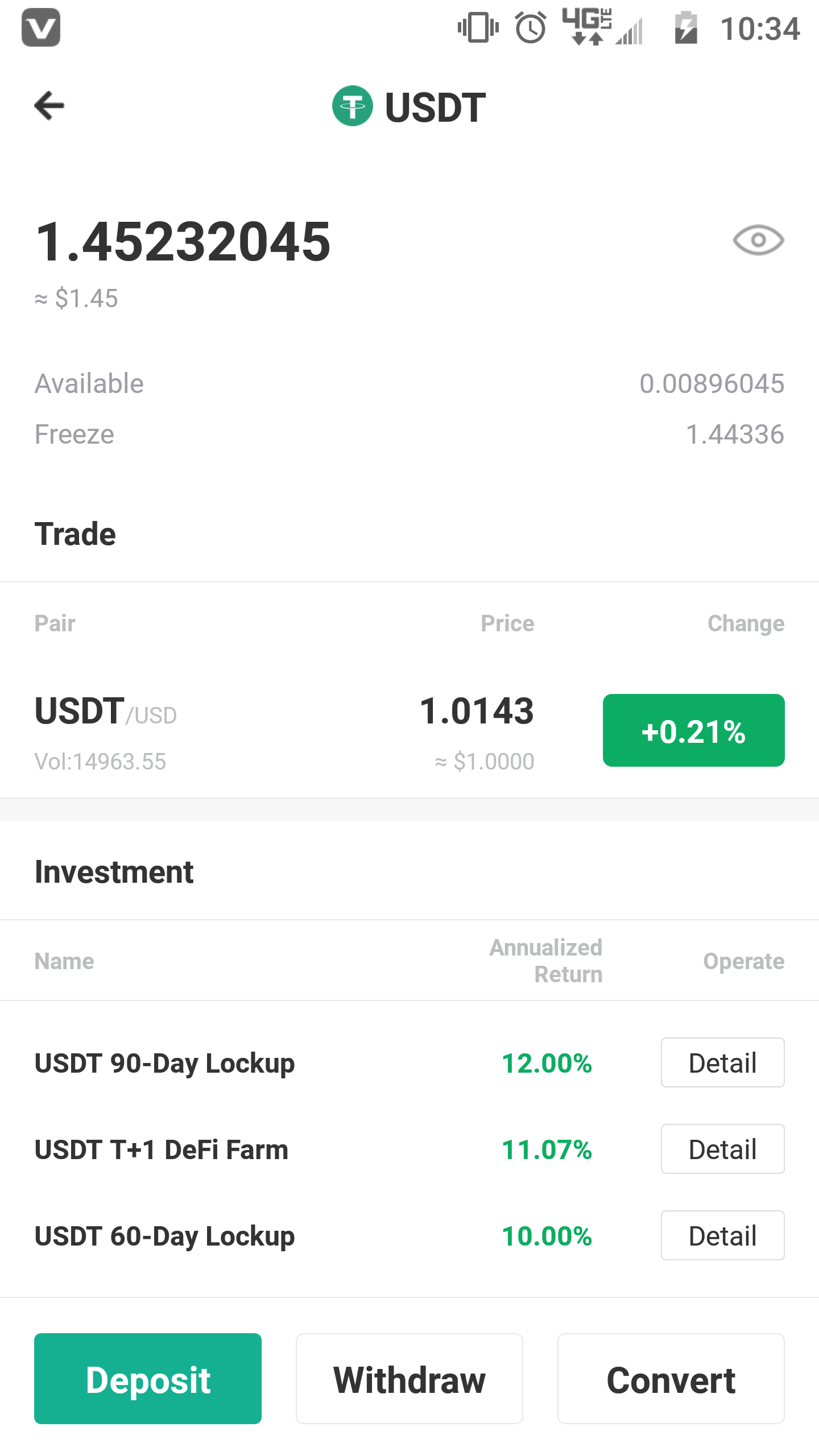819x1456 pixels.
Task: Tap the Deposit button
Action: [148, 1379]
